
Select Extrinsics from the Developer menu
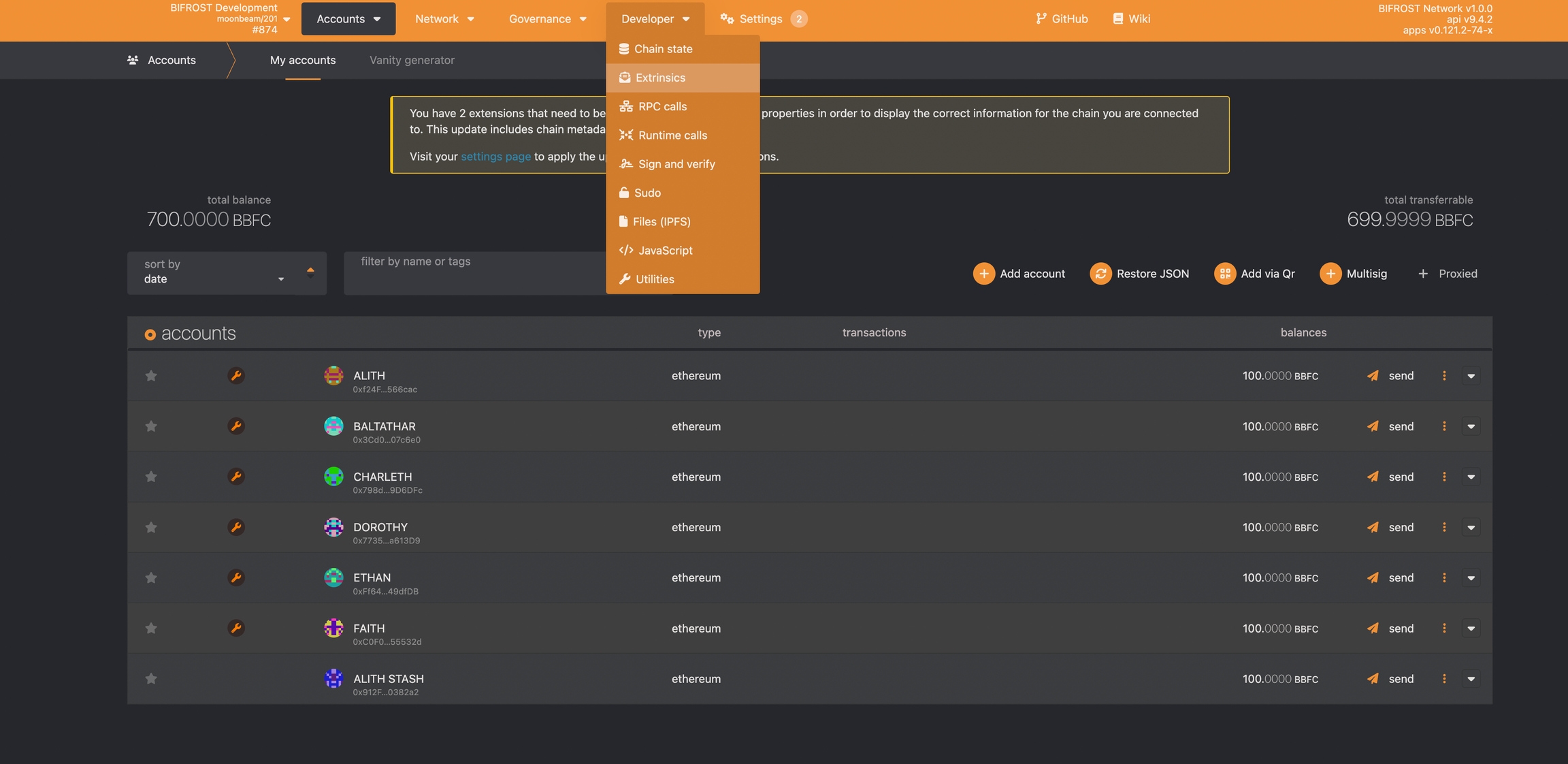tap(660, 78)
